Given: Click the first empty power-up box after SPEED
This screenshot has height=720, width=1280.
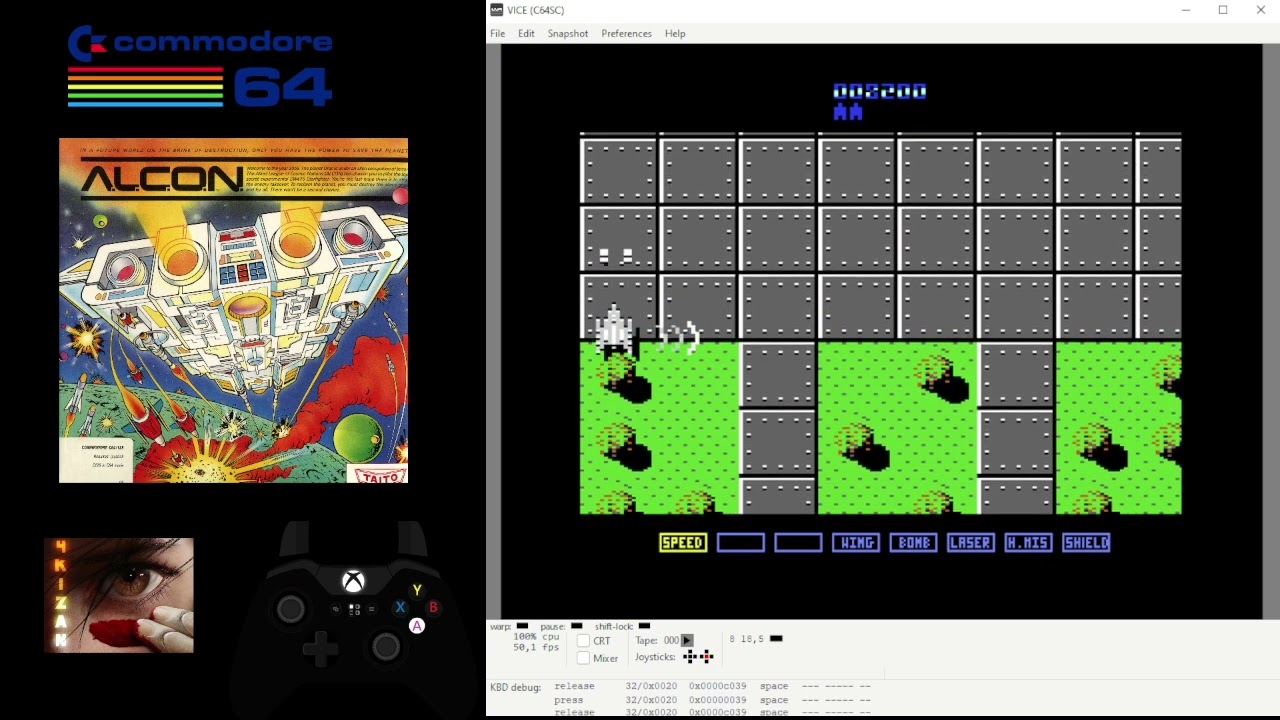Looking at the screenshot, I should [741, 543].
